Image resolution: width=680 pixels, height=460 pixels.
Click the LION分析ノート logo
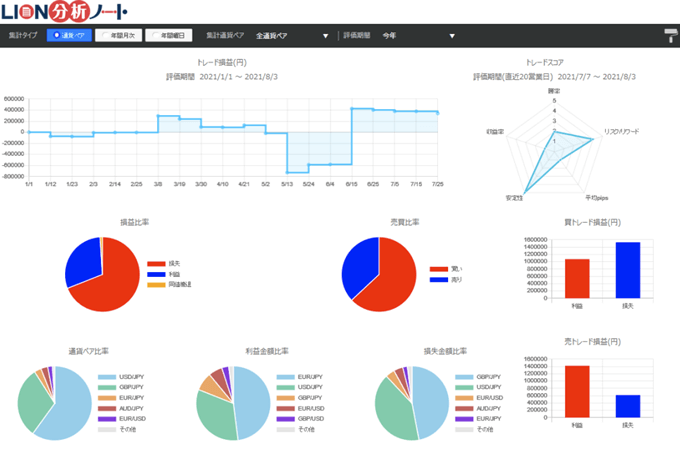[x=64, y=12]
